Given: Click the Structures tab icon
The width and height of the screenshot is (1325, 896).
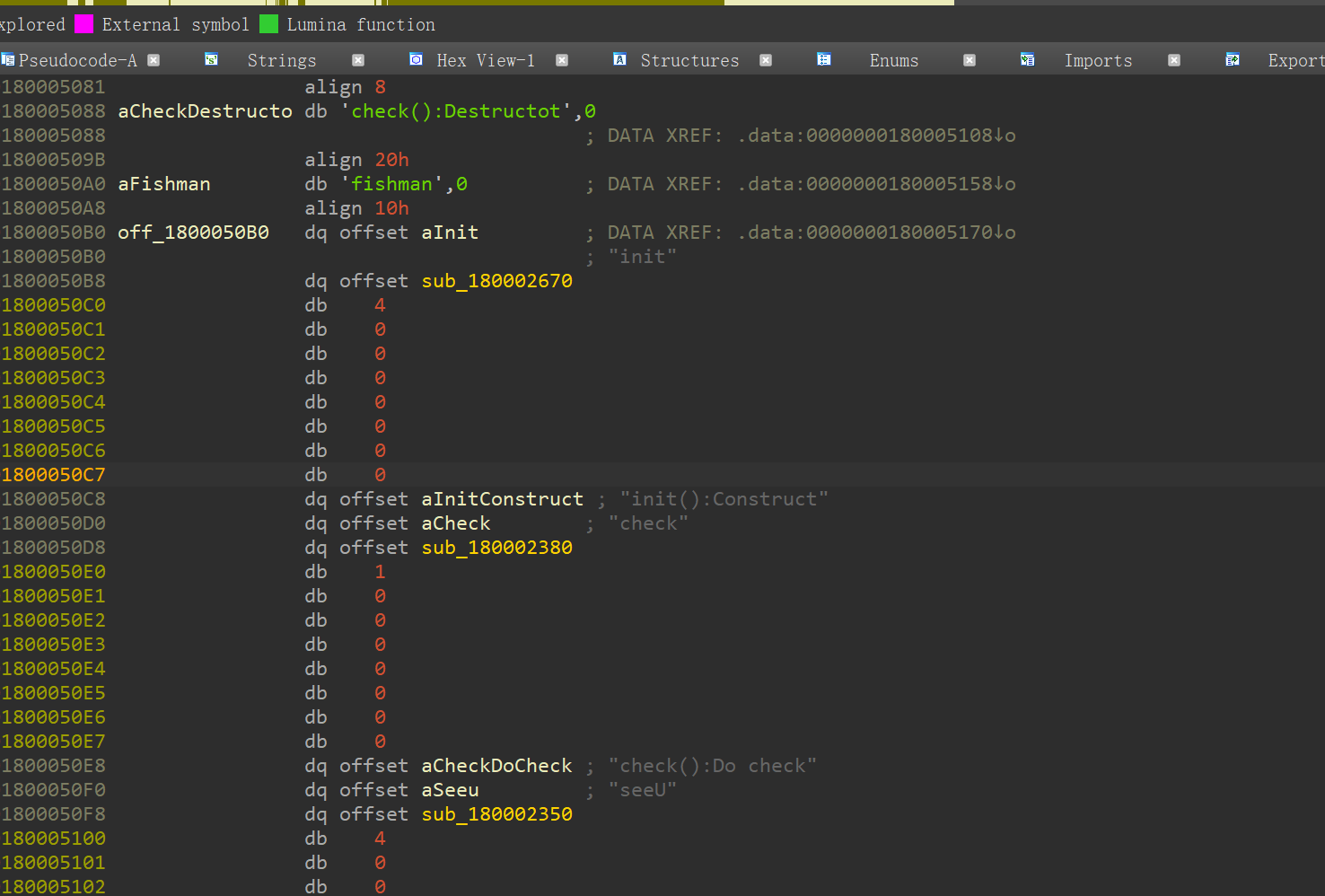Looking at the screenshot, I should (x=619, y=60).
